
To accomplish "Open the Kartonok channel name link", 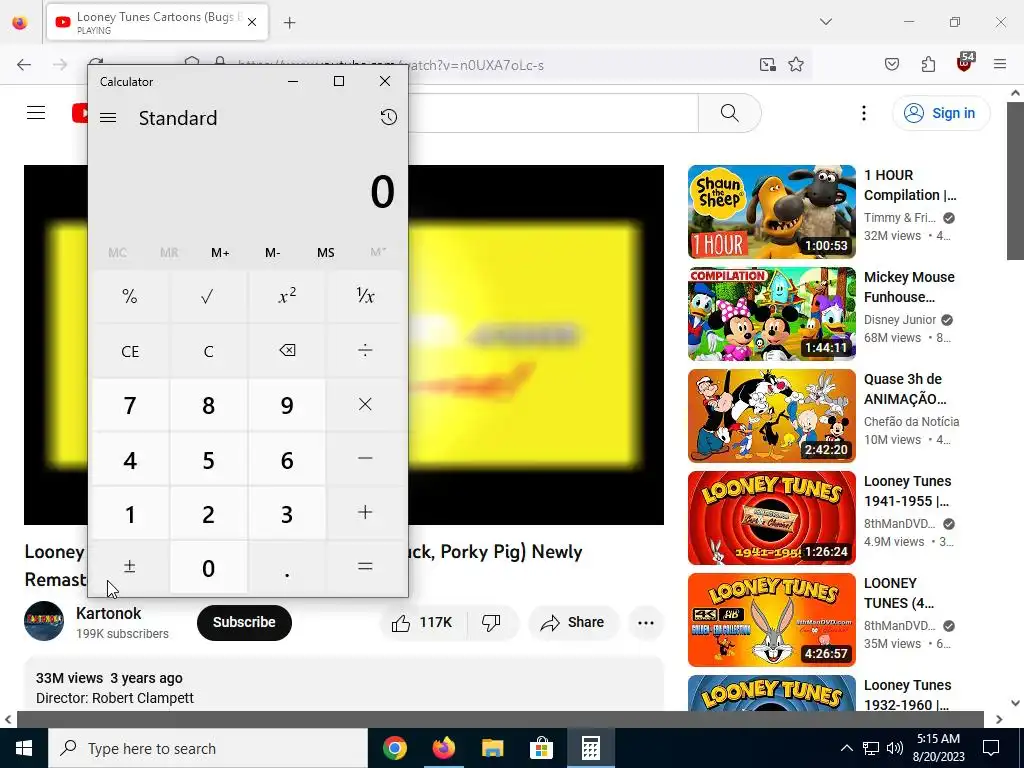I will pos(108,613).
